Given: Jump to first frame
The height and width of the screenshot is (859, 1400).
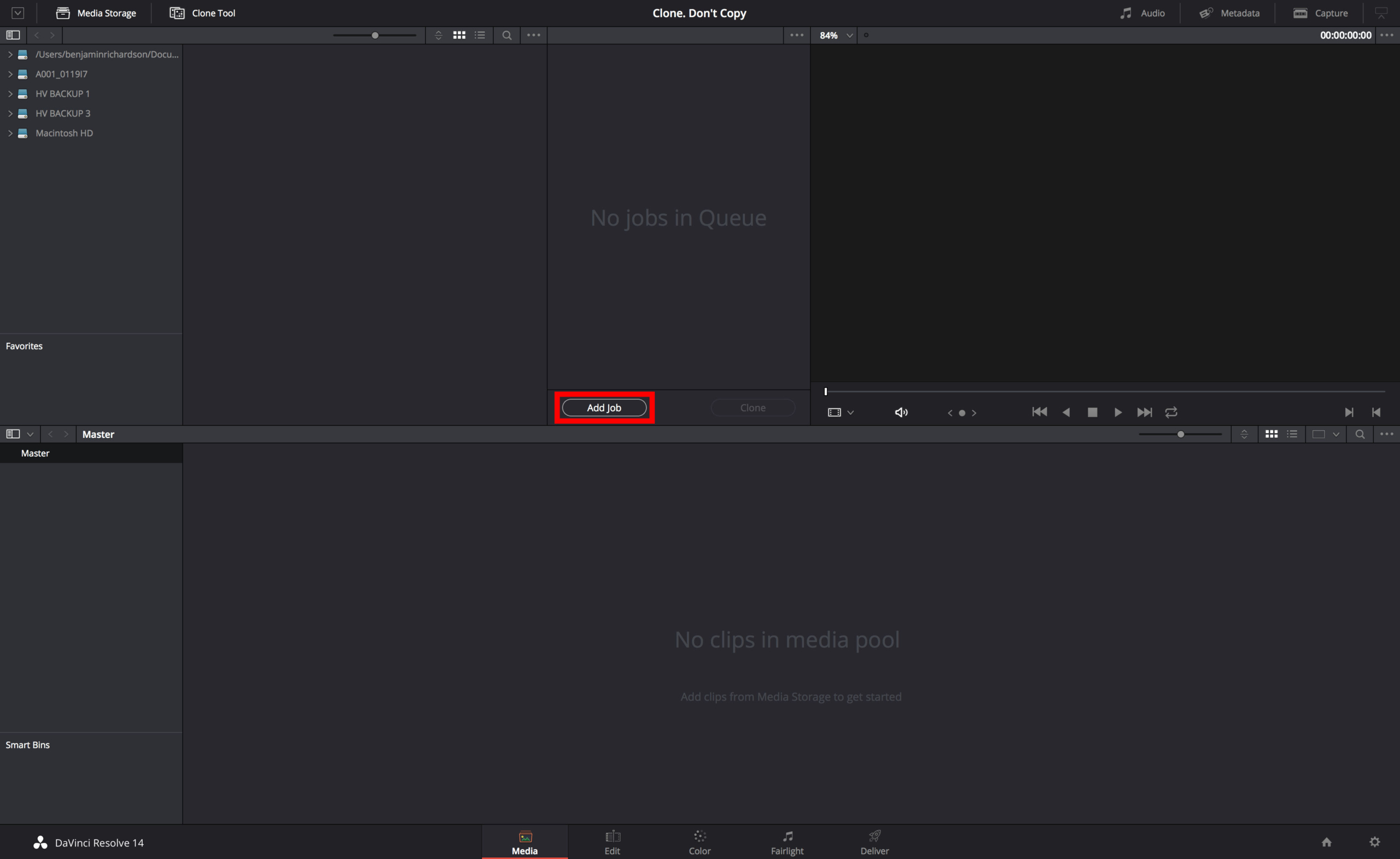Looking at the screenshot, I should [1039, 412].
